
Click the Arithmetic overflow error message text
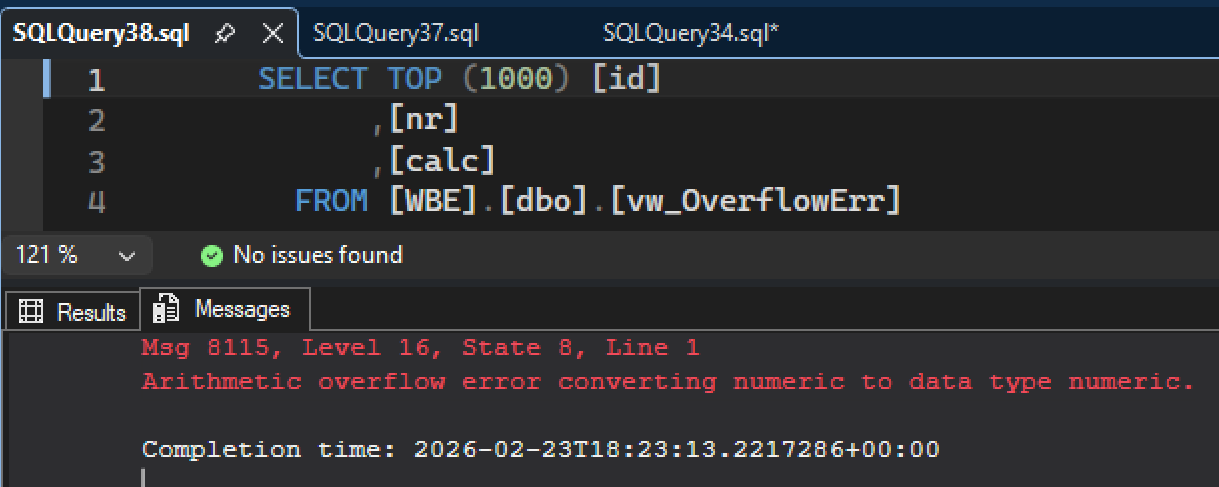point(668,381)
